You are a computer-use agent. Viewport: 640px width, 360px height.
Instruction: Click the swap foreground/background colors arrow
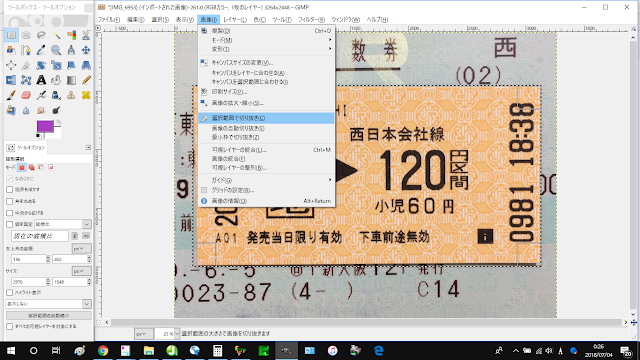click(x=58, y=122)
